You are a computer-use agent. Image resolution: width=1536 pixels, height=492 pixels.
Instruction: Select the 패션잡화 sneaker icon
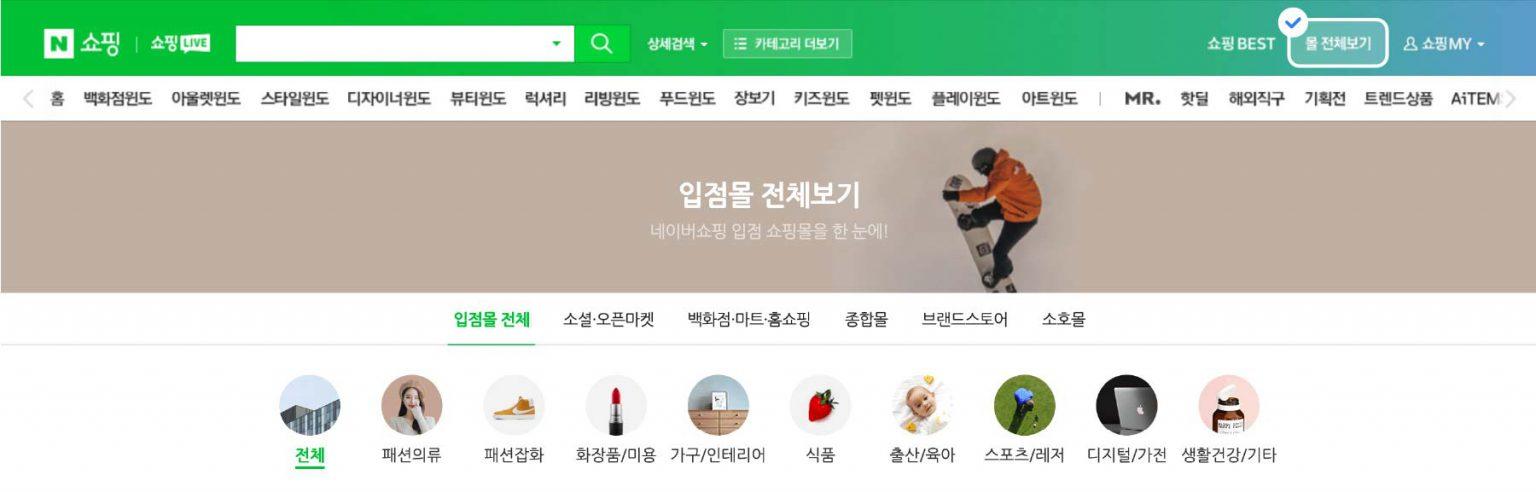(514, 405)
